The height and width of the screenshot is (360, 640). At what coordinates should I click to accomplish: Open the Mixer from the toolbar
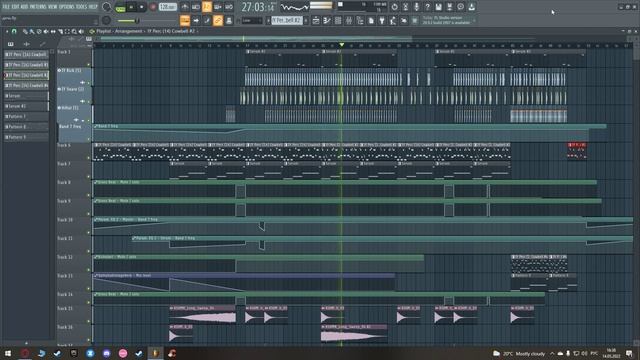(349, 20)
